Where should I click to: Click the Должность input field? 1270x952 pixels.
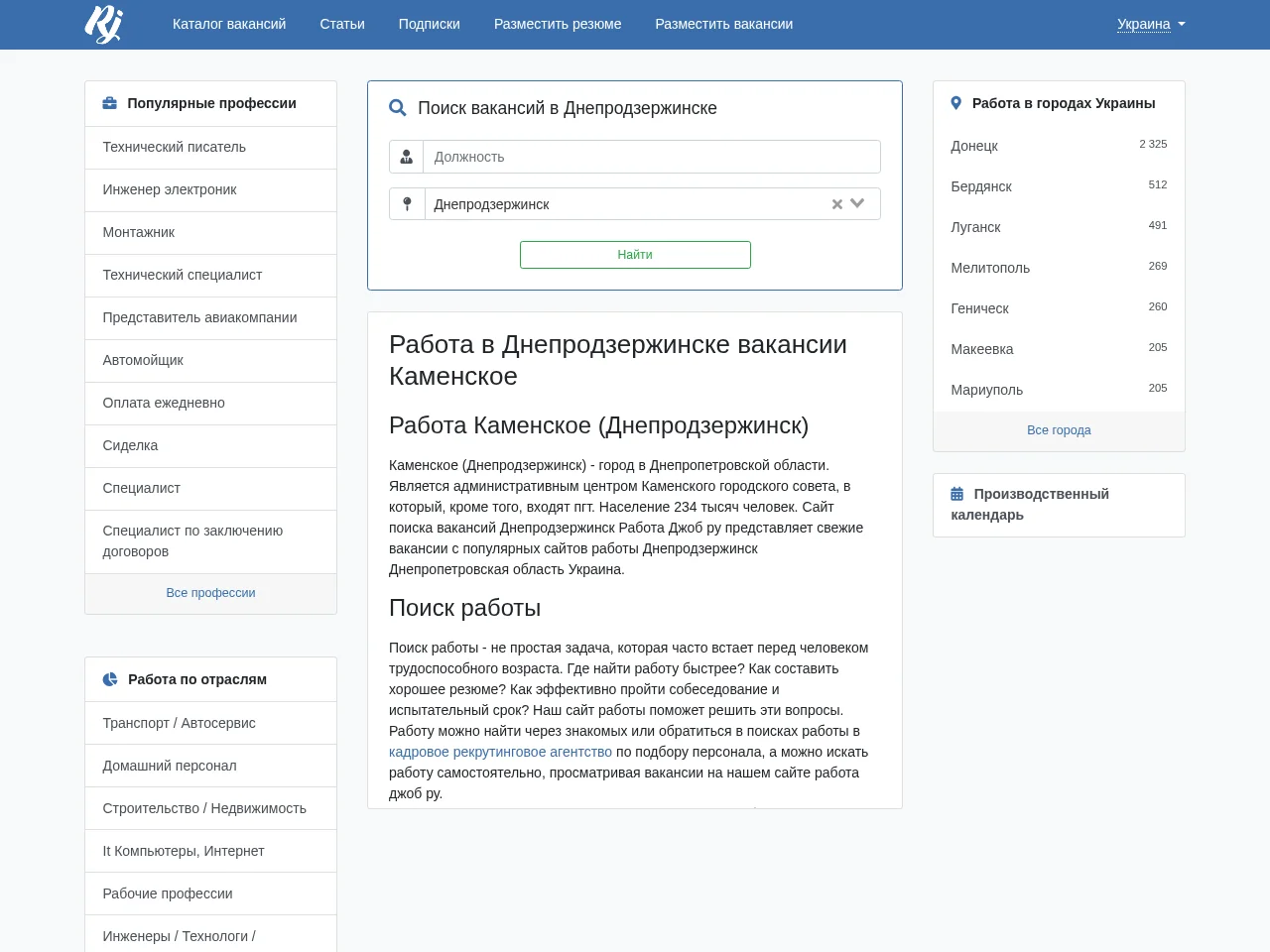point(652,157)
